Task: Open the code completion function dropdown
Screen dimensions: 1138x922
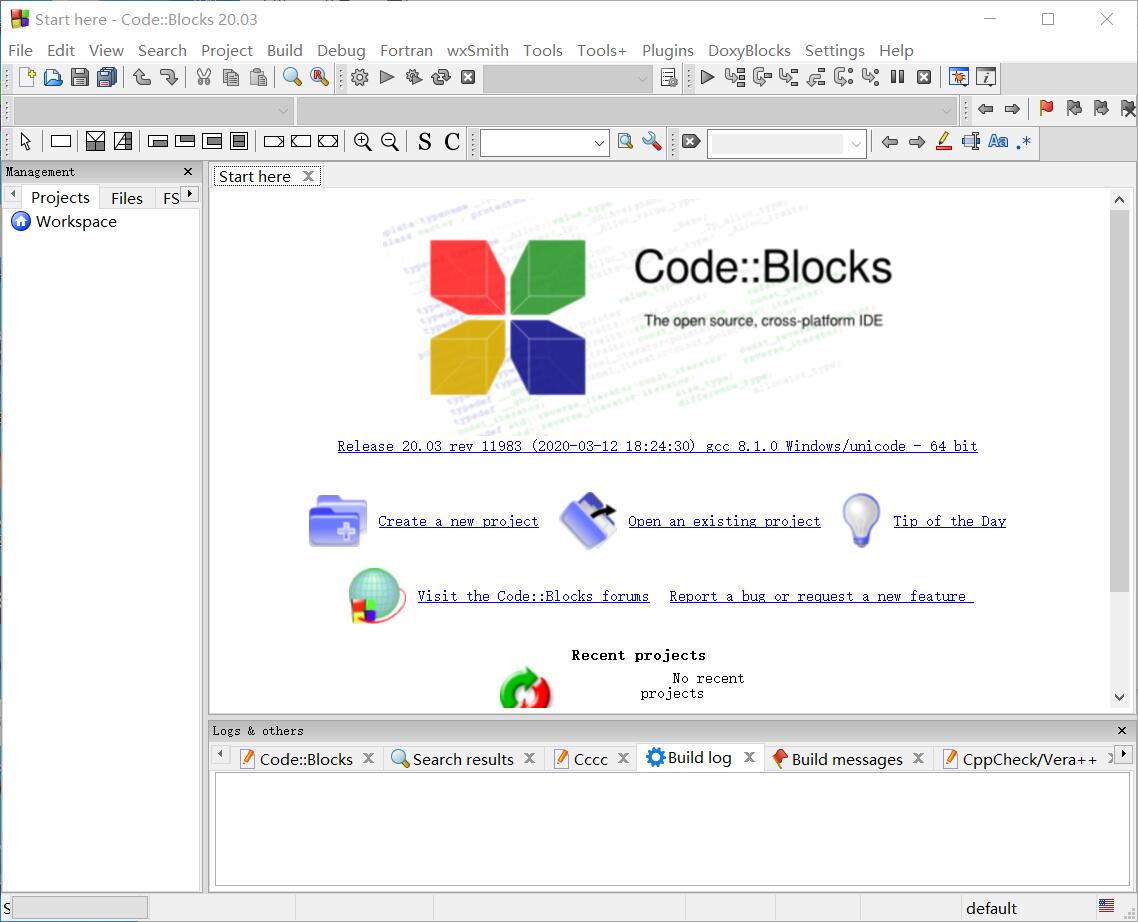Action: (x=626, y=111)
